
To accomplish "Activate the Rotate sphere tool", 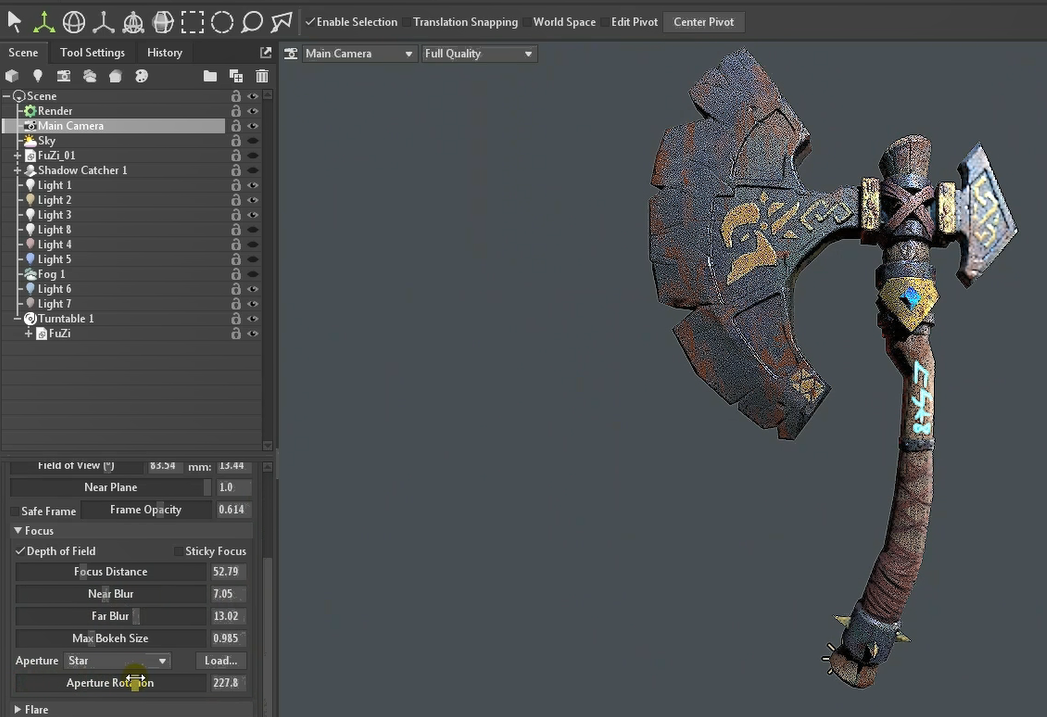I will tap(73, 22).
